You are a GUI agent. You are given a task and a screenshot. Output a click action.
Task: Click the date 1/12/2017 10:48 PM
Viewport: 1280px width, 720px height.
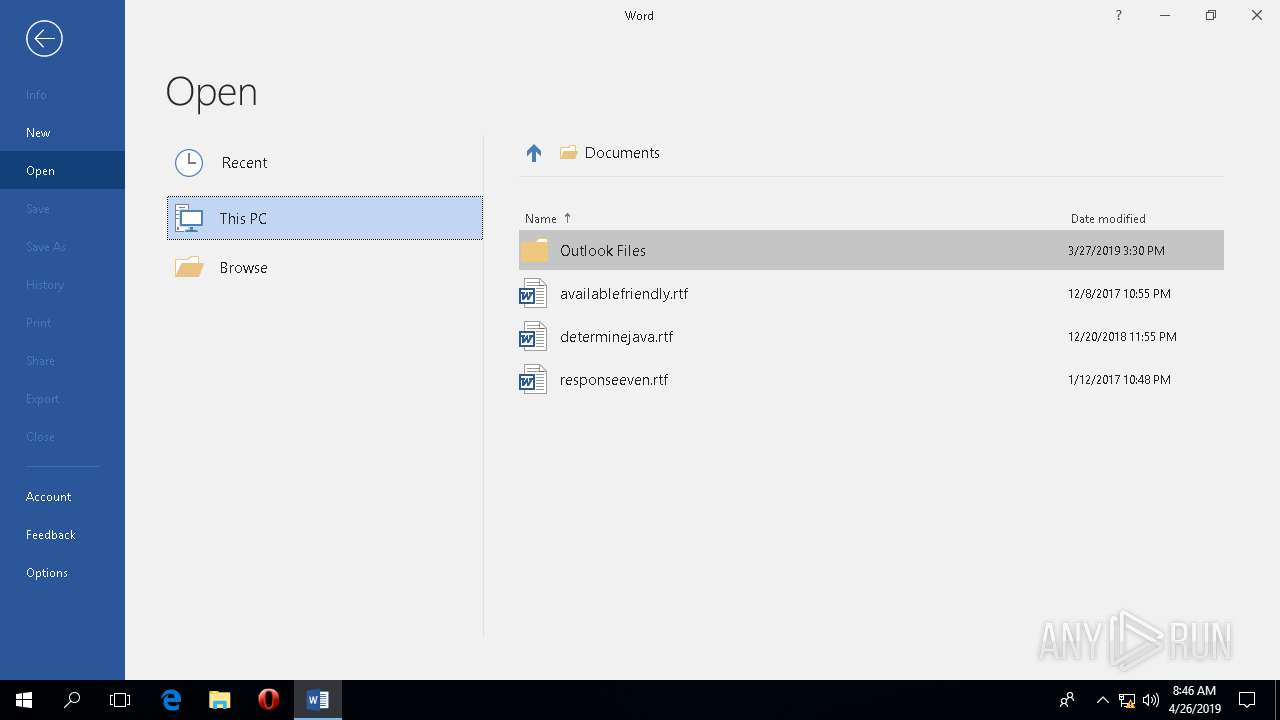tap(1119, 379)
